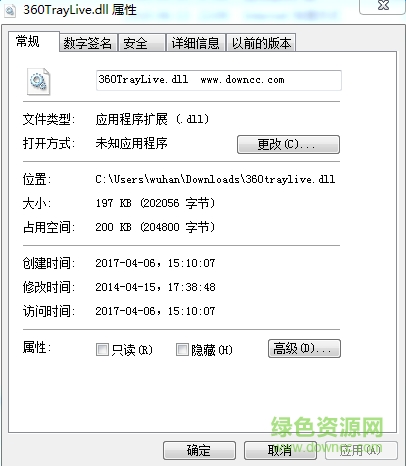Toggle the 隐藏 (H) checkbox
The image size is (406, 466).
182,349
